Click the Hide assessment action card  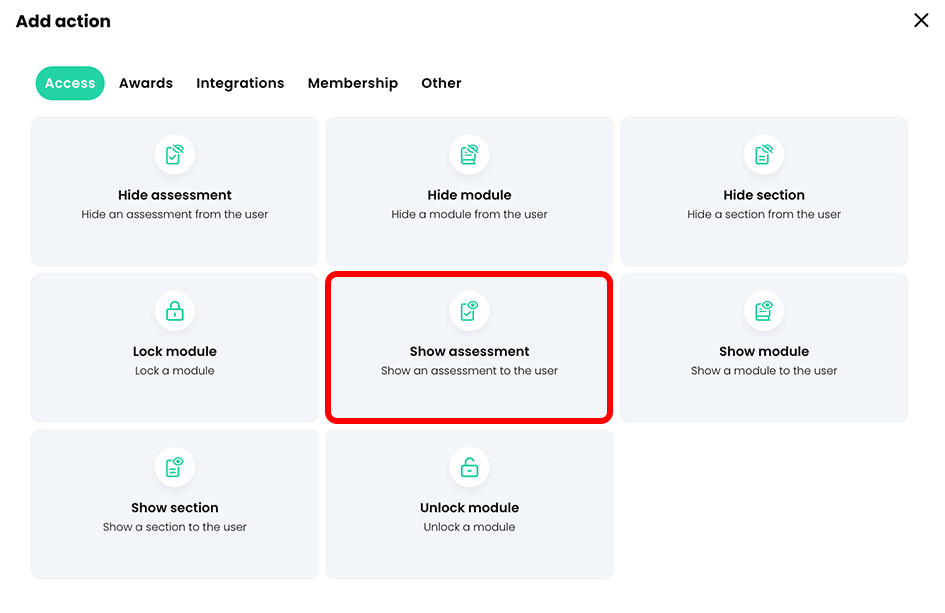point(175,191)
